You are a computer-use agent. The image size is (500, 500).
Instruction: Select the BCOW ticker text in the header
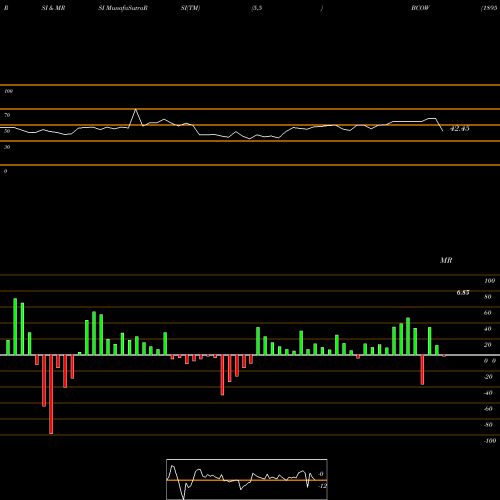(420, 8)
